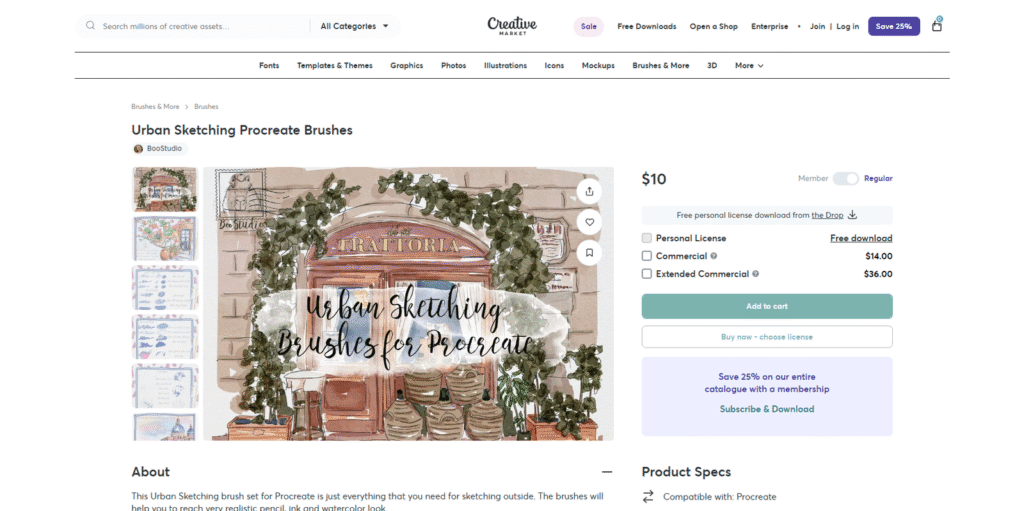Open the shopping cart icon
Screen dimensions: 1024x511
pyautogui.click(x=936, y=25)
